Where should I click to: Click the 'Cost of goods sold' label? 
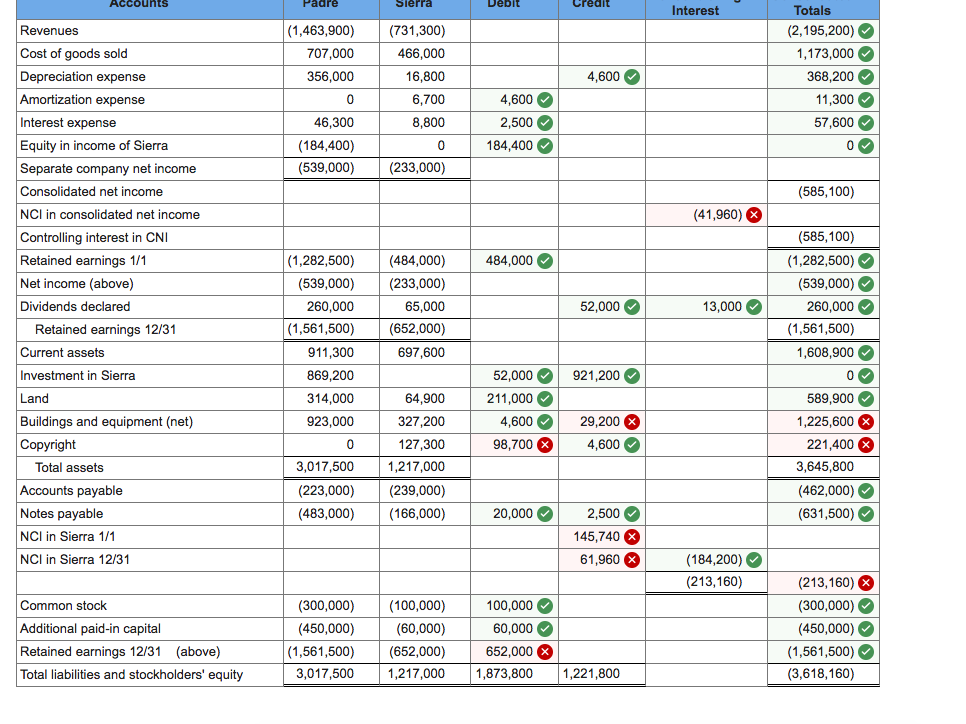[74, 54]
